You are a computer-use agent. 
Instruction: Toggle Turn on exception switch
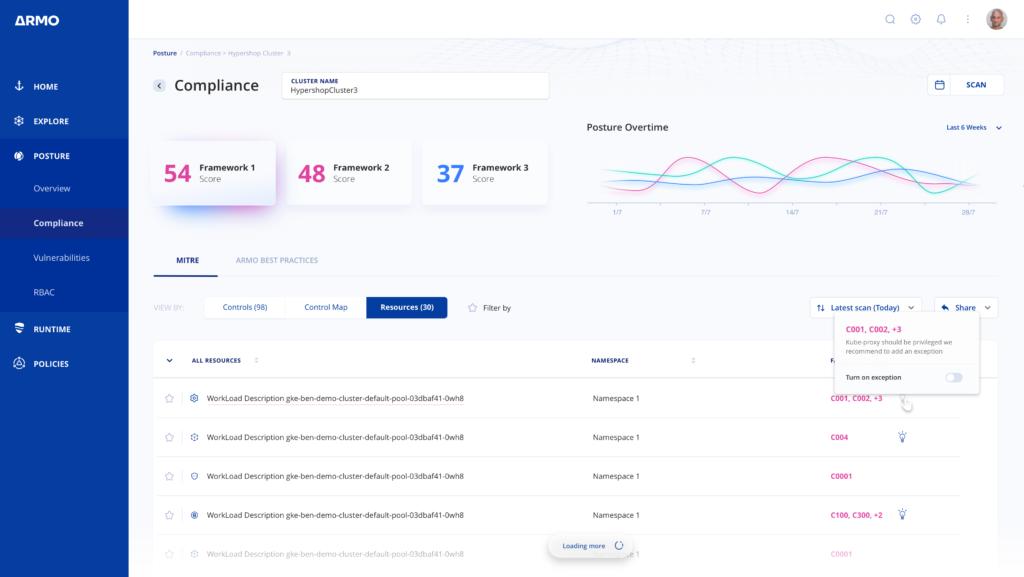coord(953,377)
